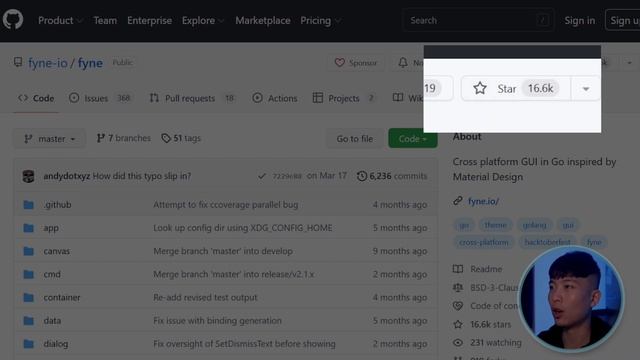Open 'Look up config dir using XDG_CONFIG_HOME' commit
Image resolution: width=640 pixels, height=360 pixels.
[x=243, y=228]
